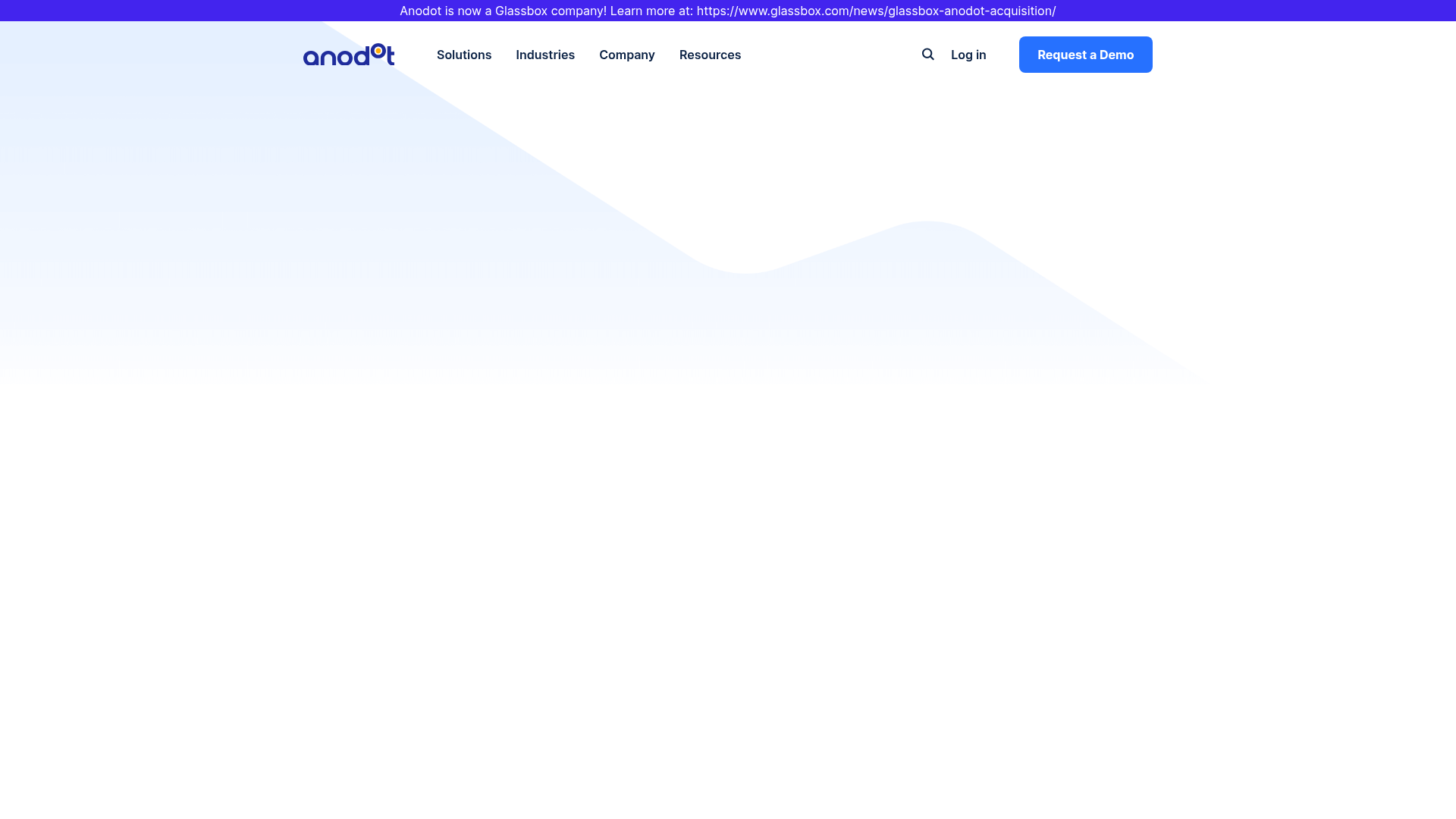
Task: Click the purple announcement banner at the top
Action: point(728,11)
